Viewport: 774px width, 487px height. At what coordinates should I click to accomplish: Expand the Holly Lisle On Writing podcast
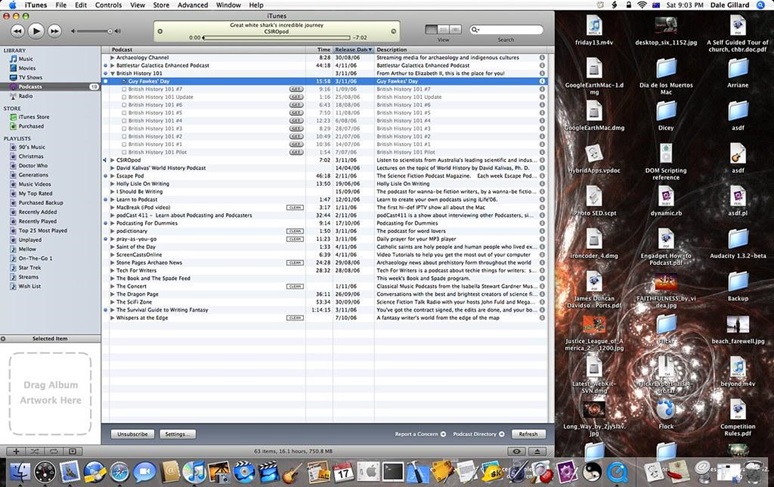[x=112, y=184]
